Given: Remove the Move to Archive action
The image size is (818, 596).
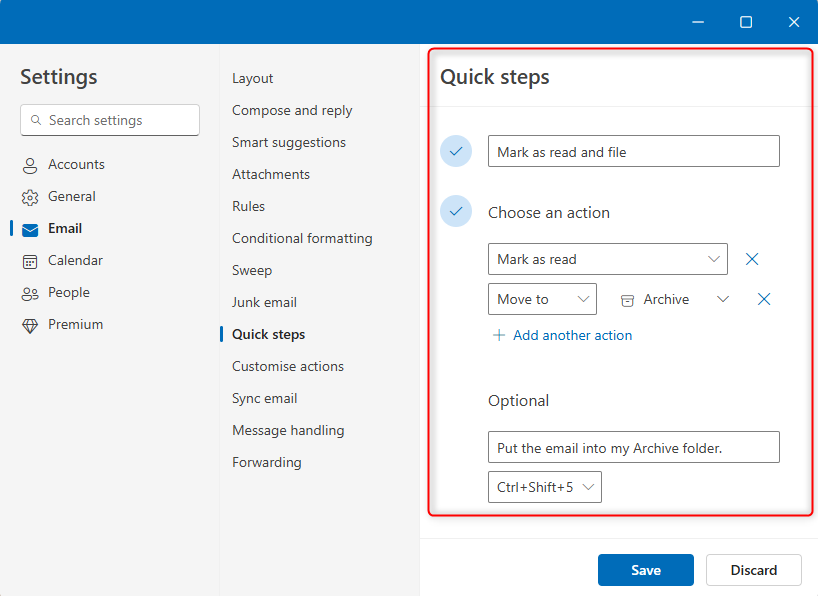Looking at the screenshot, I should click(x=764, y=299).
